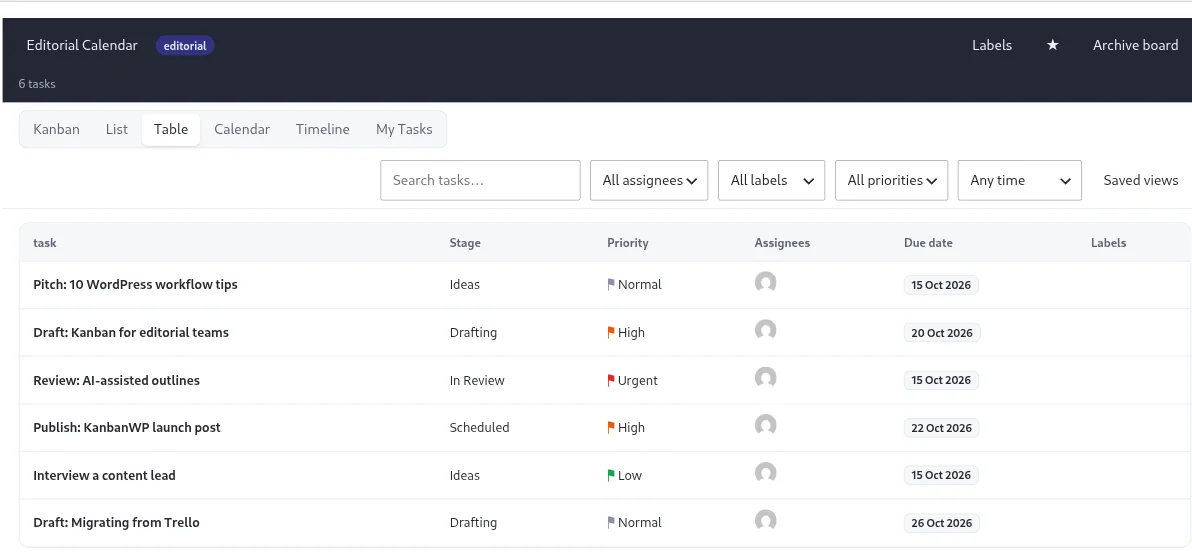Viewport: 1192px width, 554px height.
Task: Click the 20 Oct 2026 due date
Action: coord(942,333)
